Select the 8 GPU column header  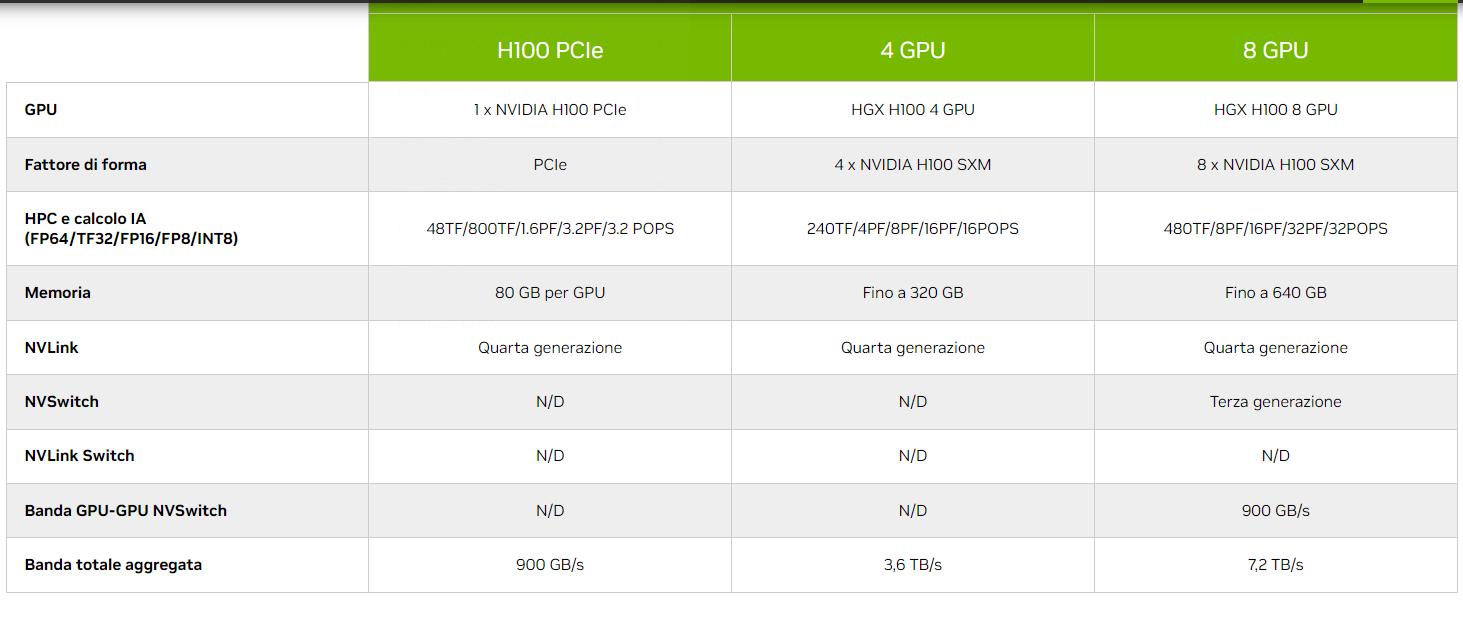[x=1276, y=50]
